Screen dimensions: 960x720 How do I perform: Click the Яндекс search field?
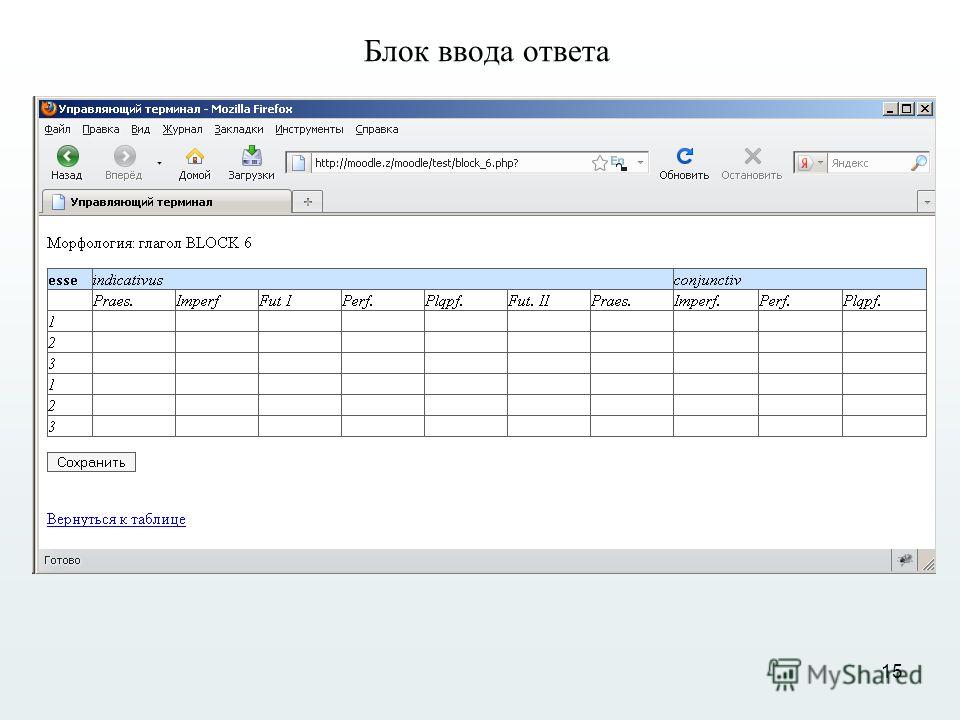point(868,163)
